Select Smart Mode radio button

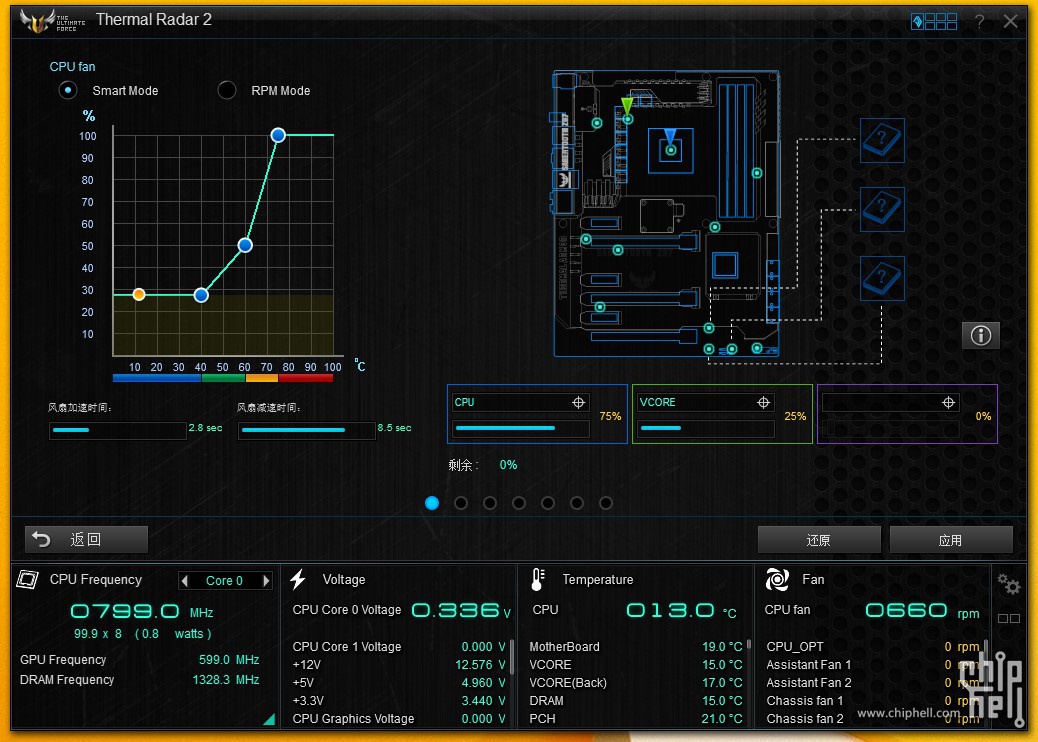[x=68, y=90]
